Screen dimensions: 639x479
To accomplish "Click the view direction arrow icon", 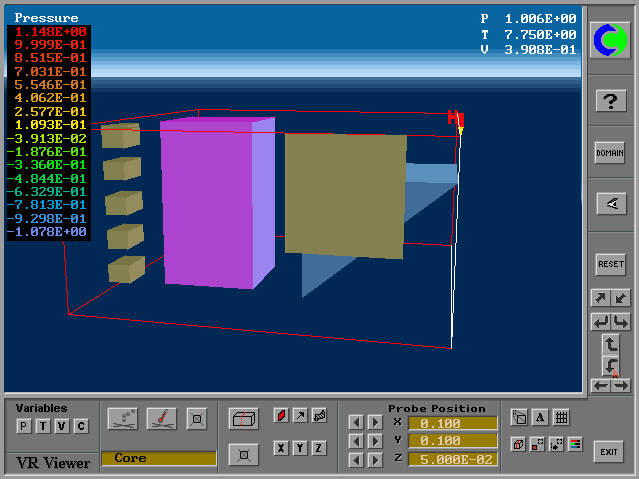I will (610, 203).
